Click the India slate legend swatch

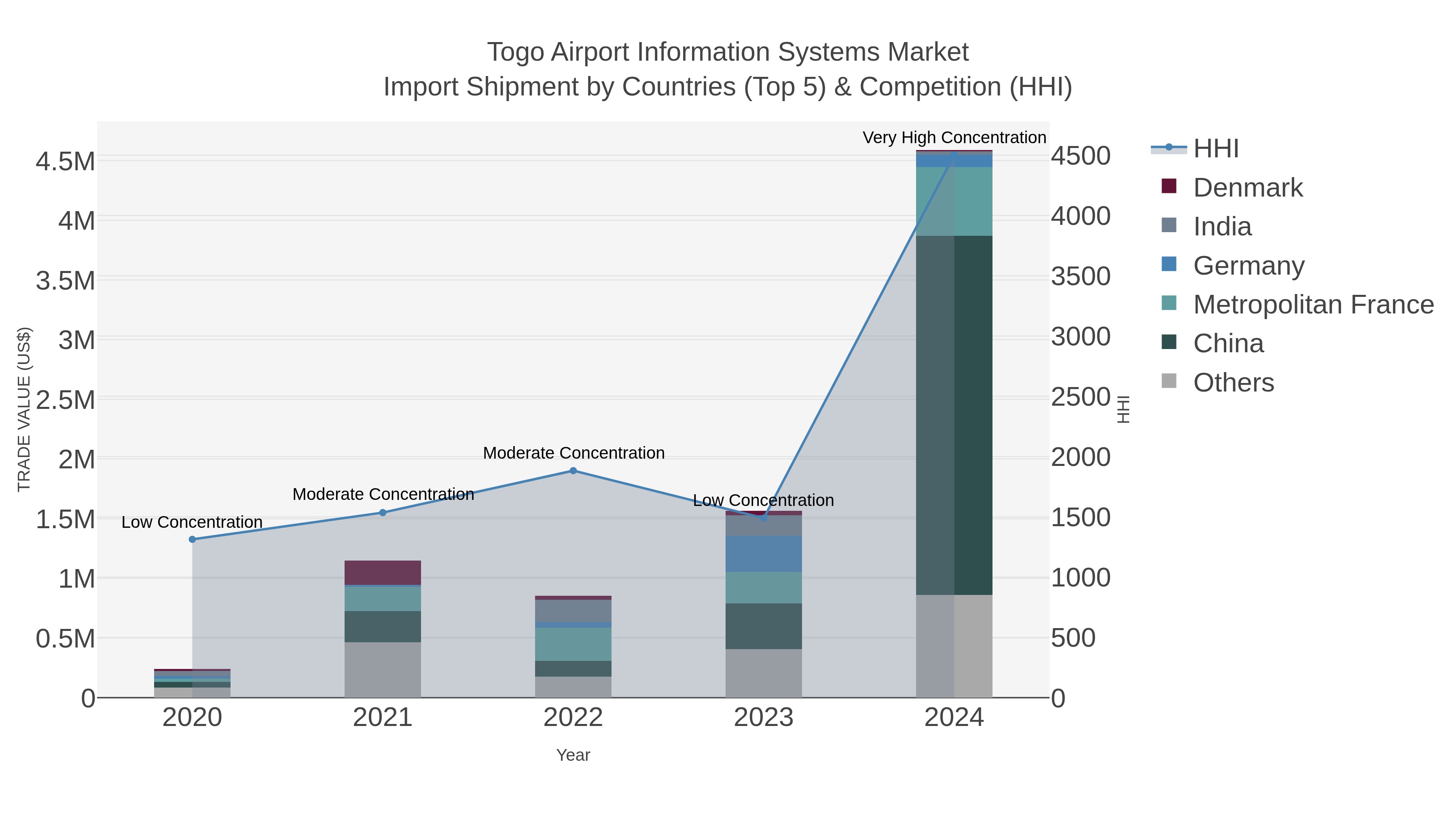1169,225
